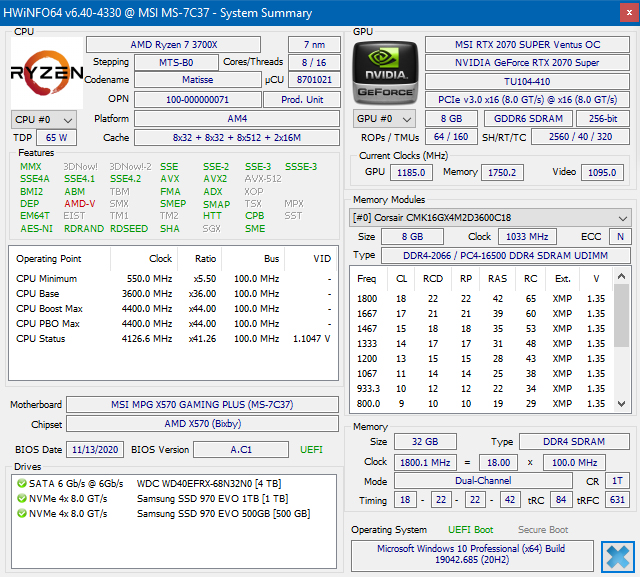Click the red AMD-V feature label
This screenshot has height=577, width=640.
pos(80,204)
